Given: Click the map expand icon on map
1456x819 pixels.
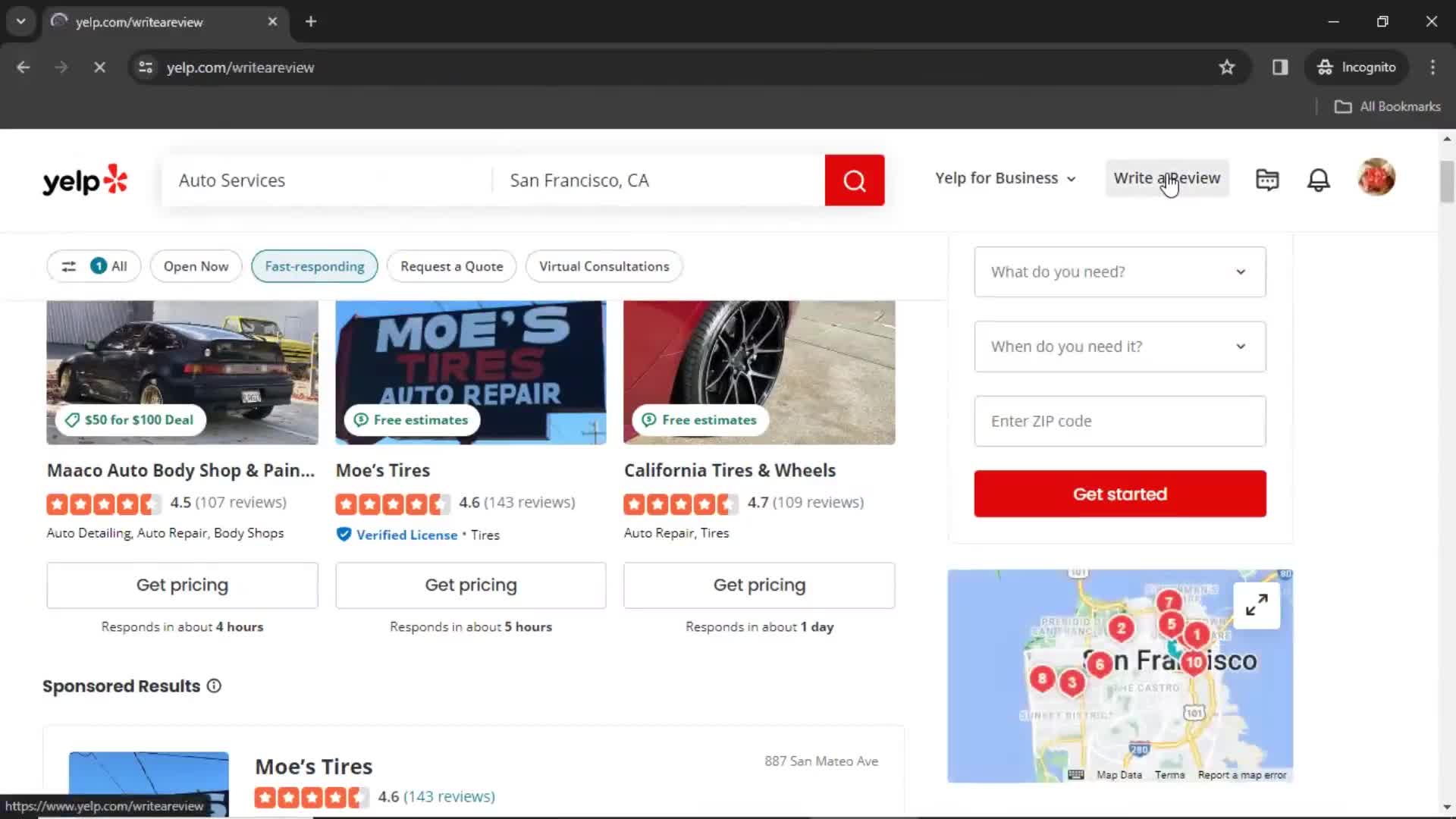Looking at the screenshot, I should click(1258, 604).
